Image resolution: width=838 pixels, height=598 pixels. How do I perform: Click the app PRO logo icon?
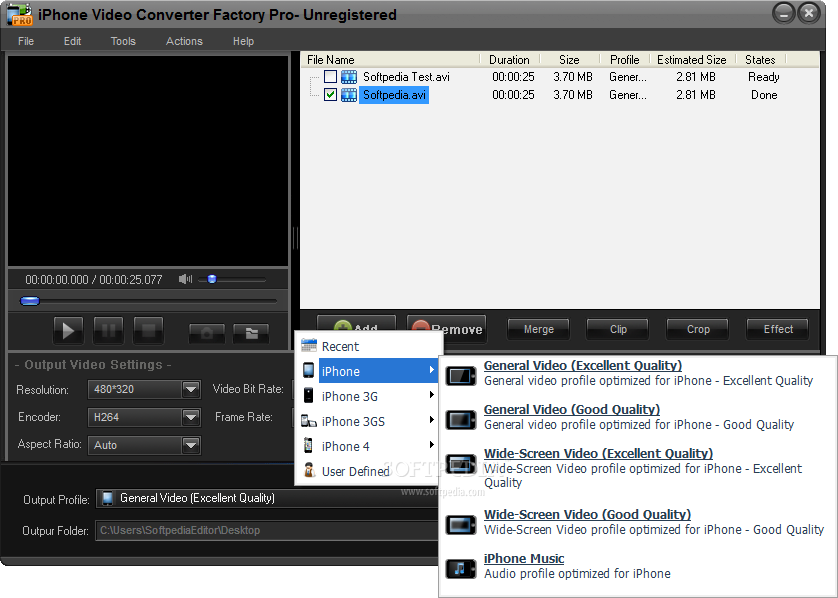click(19, 14)
